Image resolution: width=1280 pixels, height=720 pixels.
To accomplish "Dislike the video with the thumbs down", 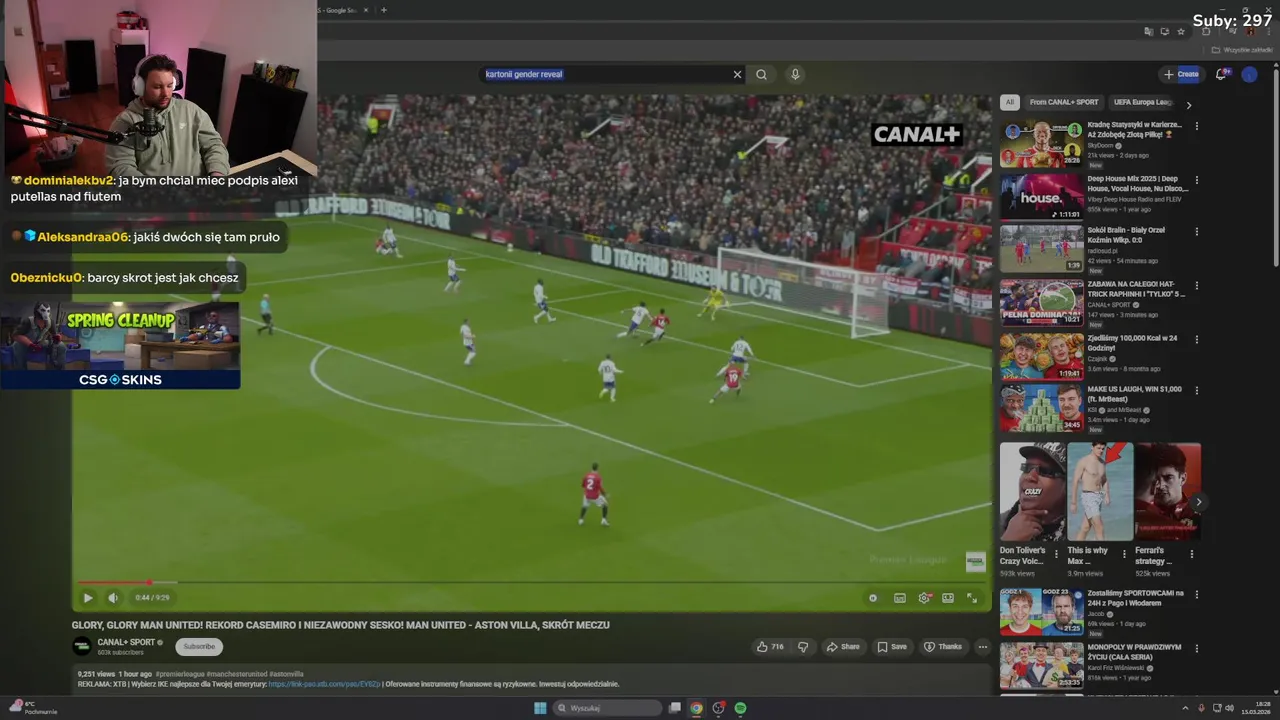I will pyautogui.click(x=803, y=647).
